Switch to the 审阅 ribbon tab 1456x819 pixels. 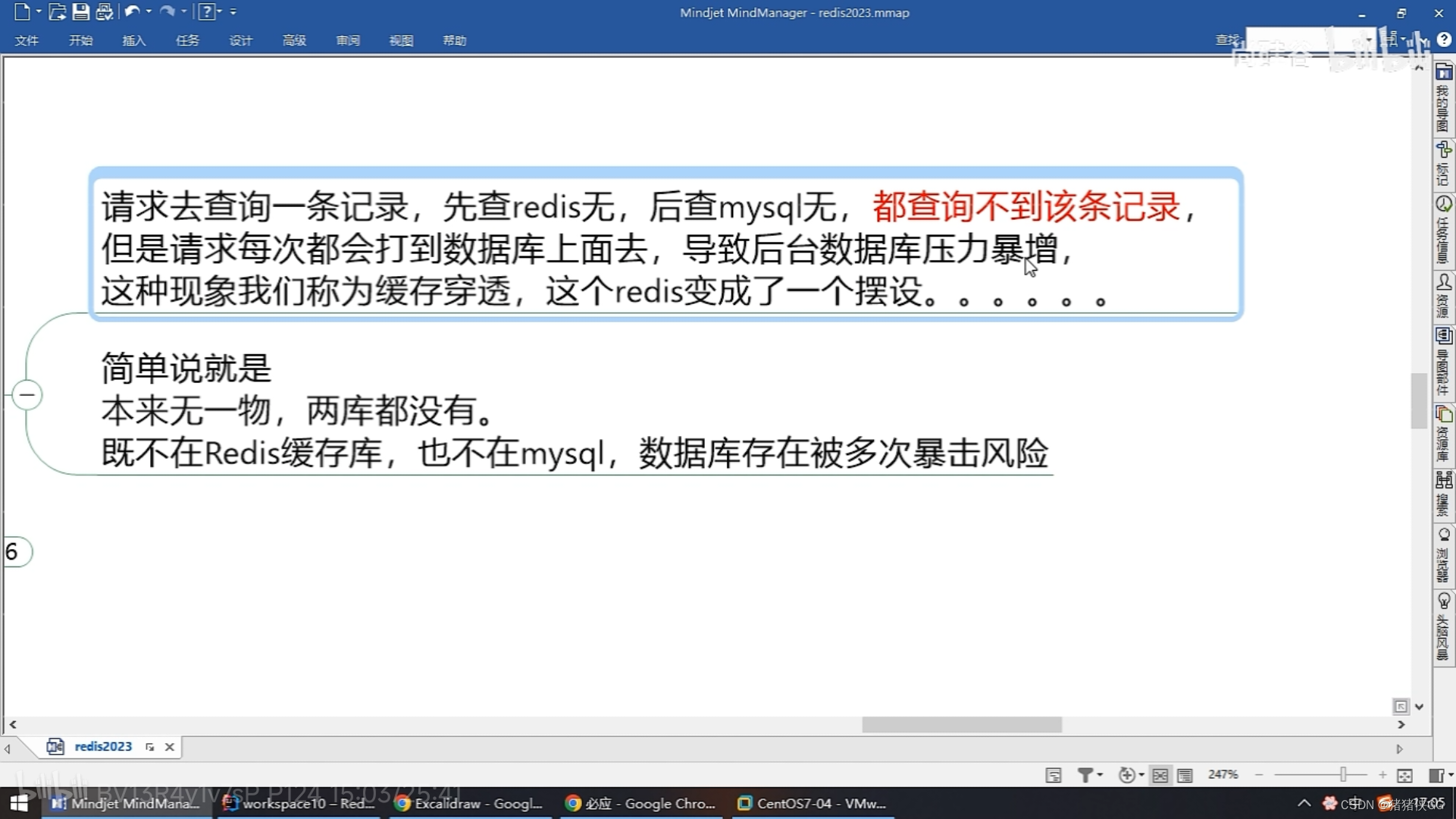[348, 40]
